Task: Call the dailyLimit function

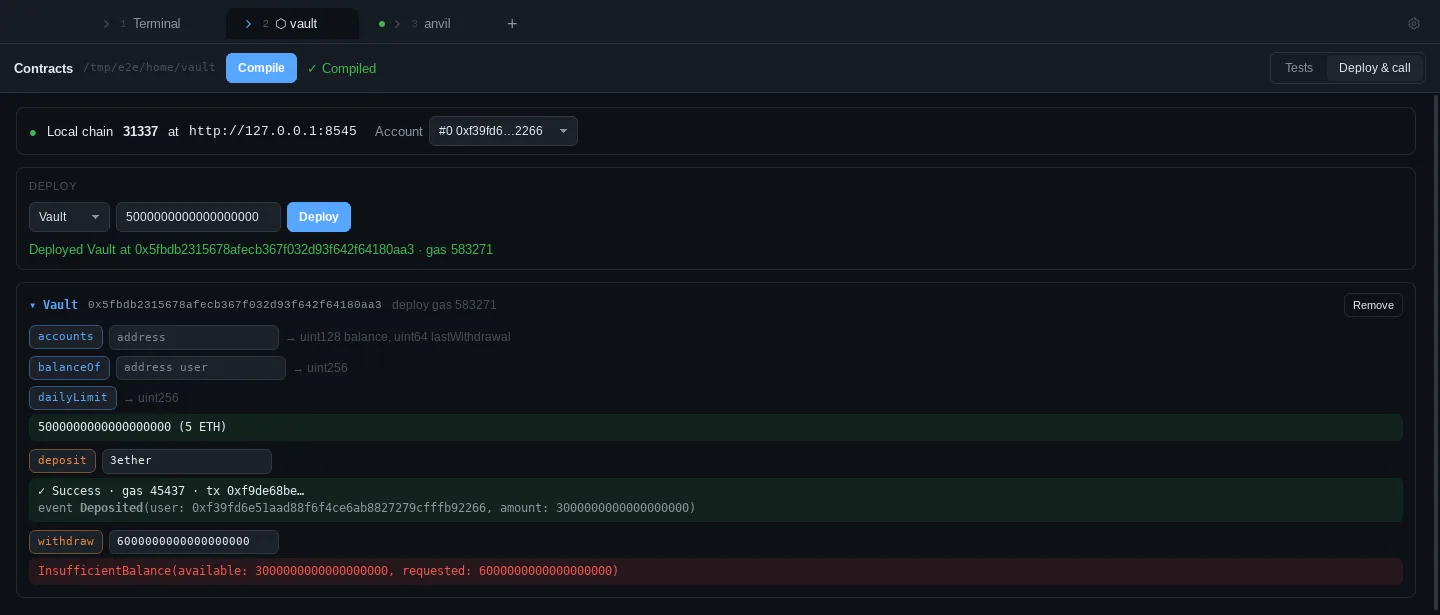Action: tap(73, 397)
